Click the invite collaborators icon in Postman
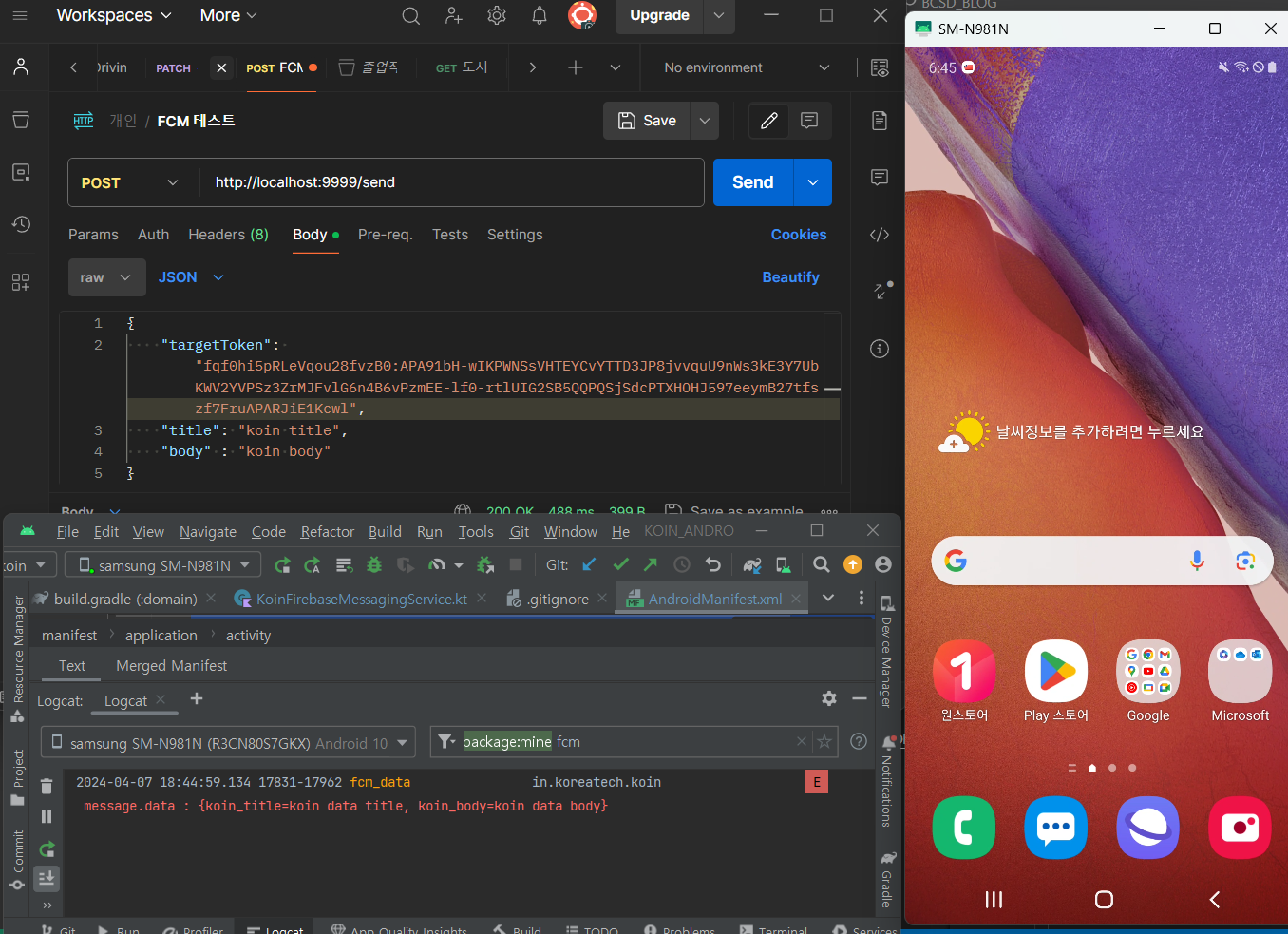This screenshot has height=934, width=1288. point(454,16)
